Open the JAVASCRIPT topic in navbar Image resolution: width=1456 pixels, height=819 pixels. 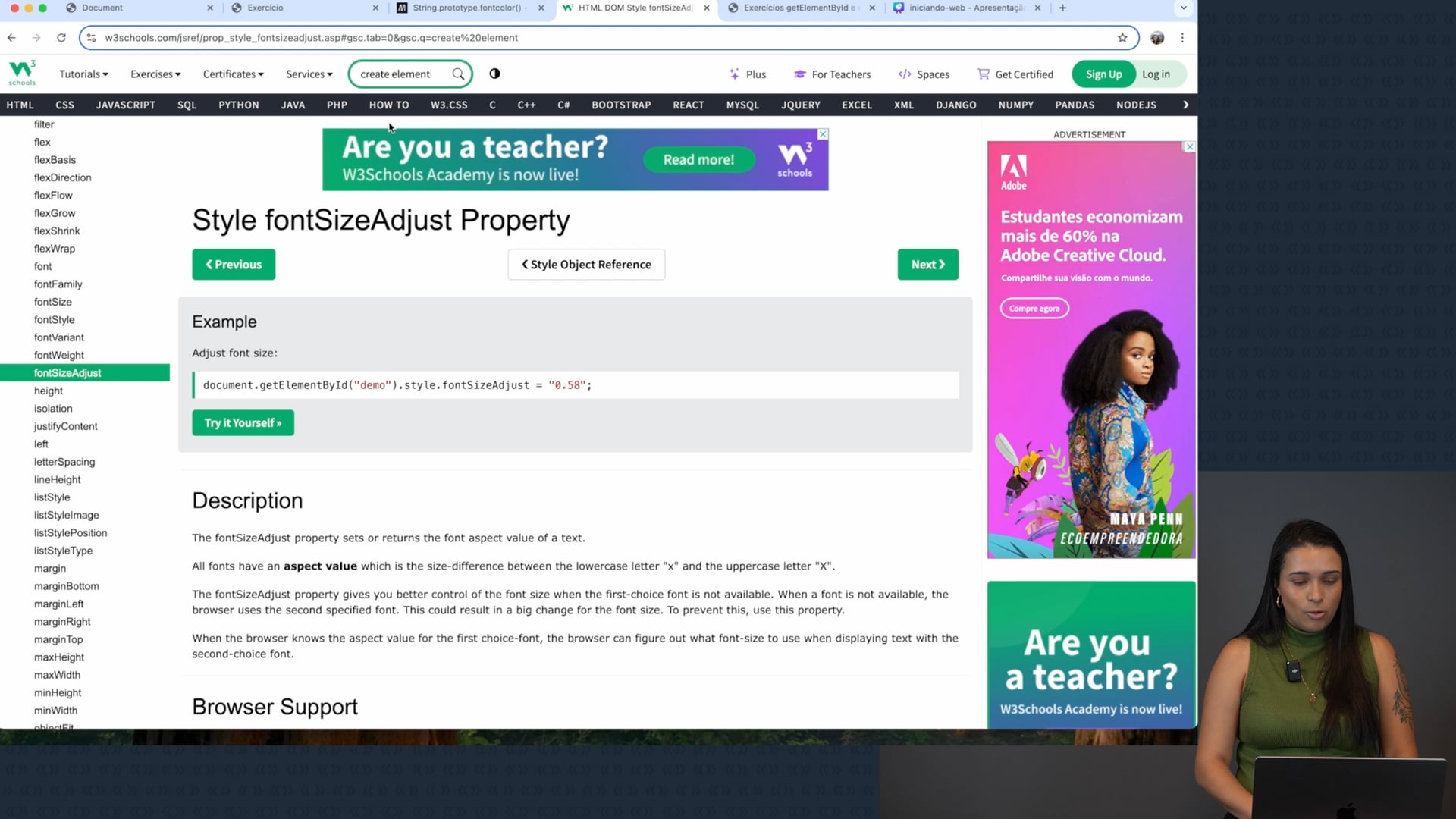125,105
